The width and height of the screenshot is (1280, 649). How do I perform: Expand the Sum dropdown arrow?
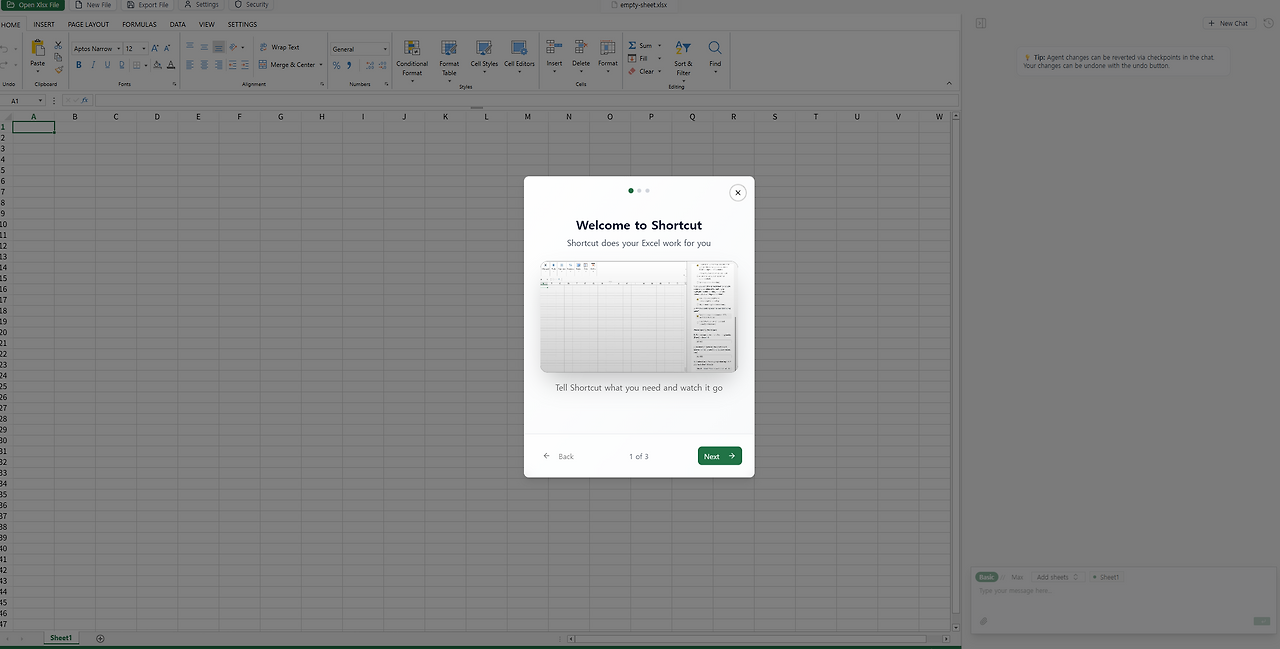pos(659,45)
